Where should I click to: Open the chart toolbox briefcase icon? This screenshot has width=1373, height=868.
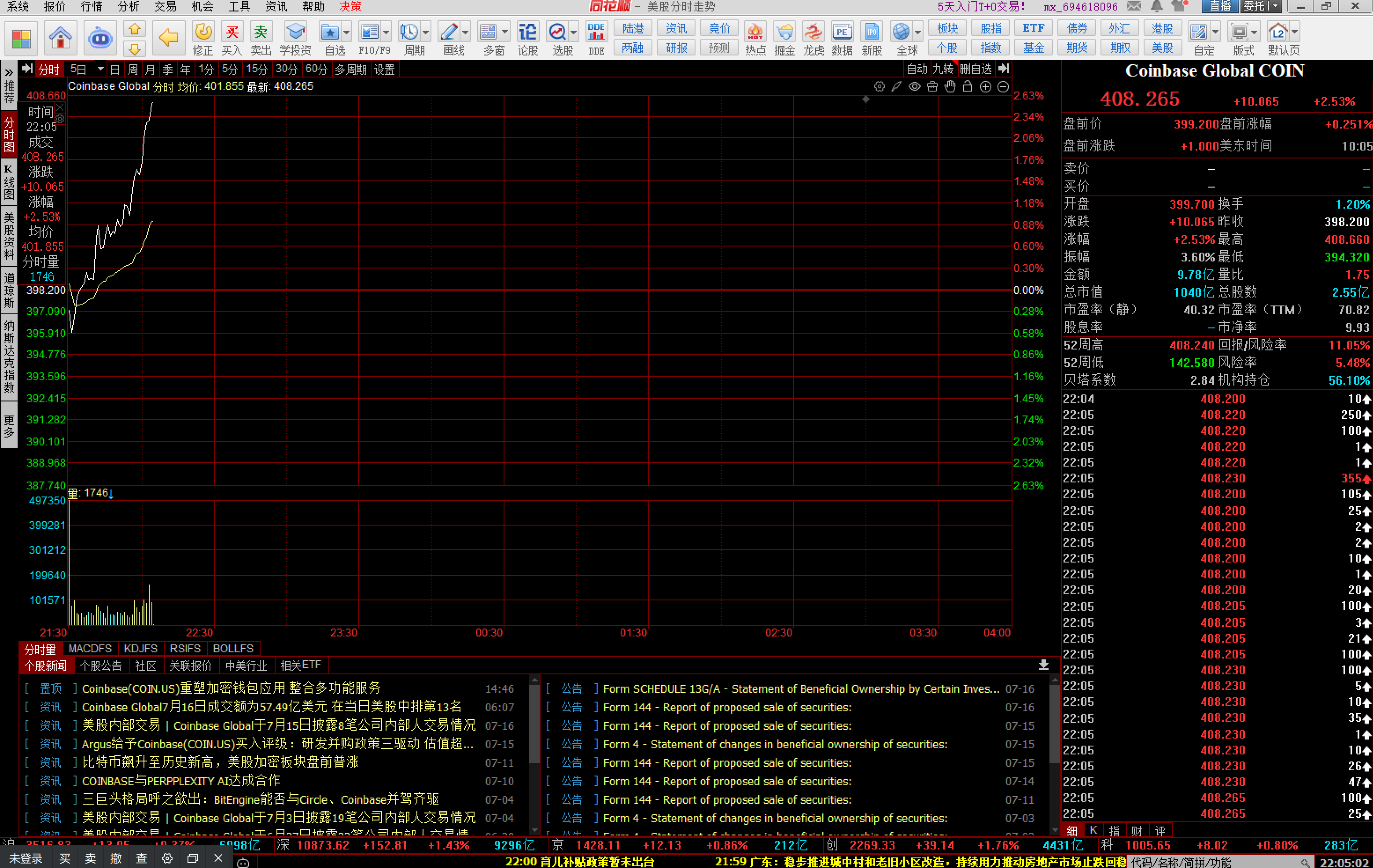pos(932,87)
